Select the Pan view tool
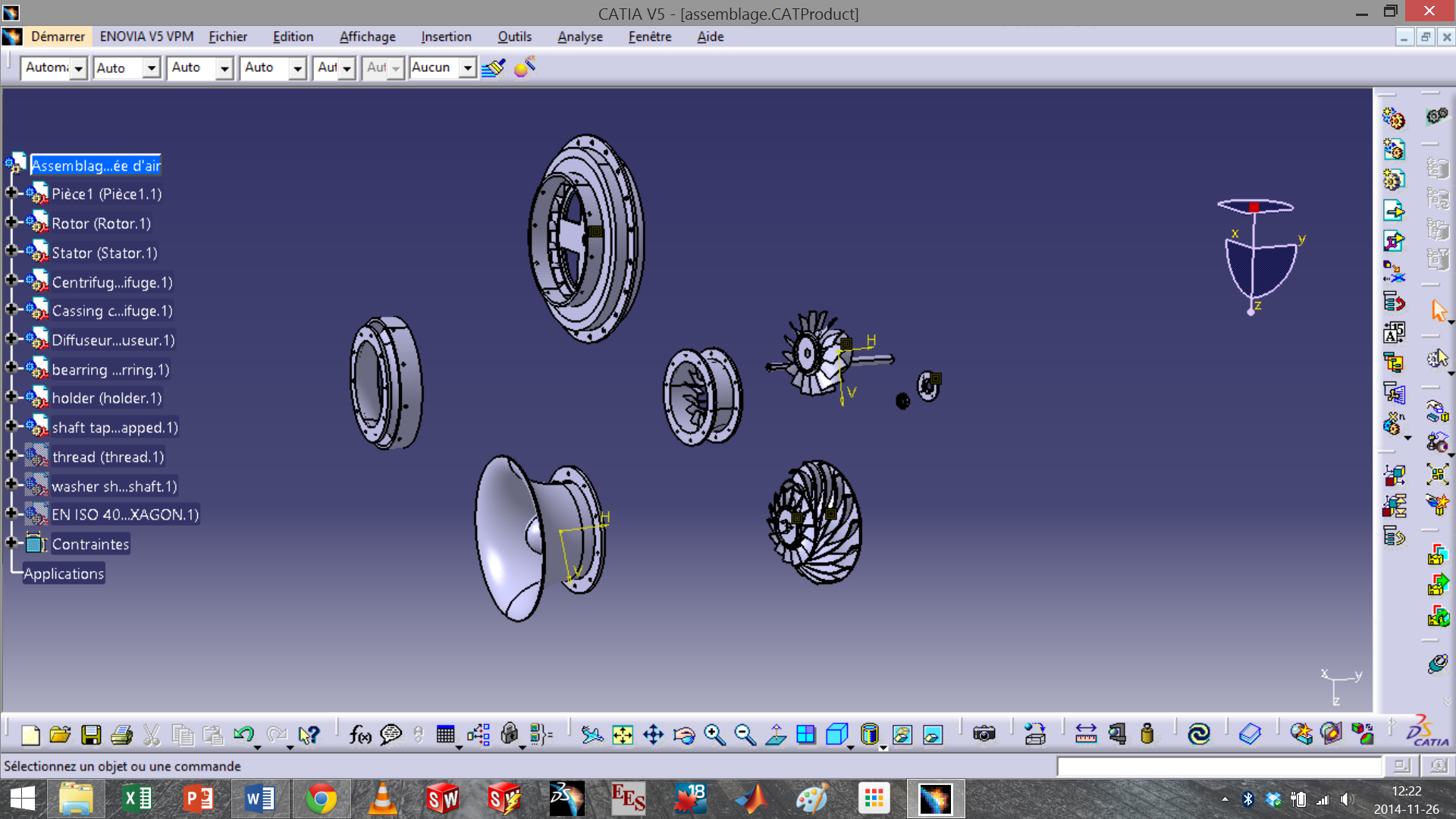The width and height of the screenshot is (1456, 819). click(653, 734)
